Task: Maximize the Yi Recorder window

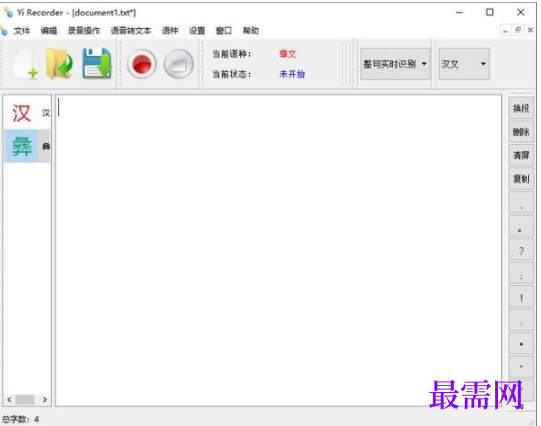Action: click(490, 12)
